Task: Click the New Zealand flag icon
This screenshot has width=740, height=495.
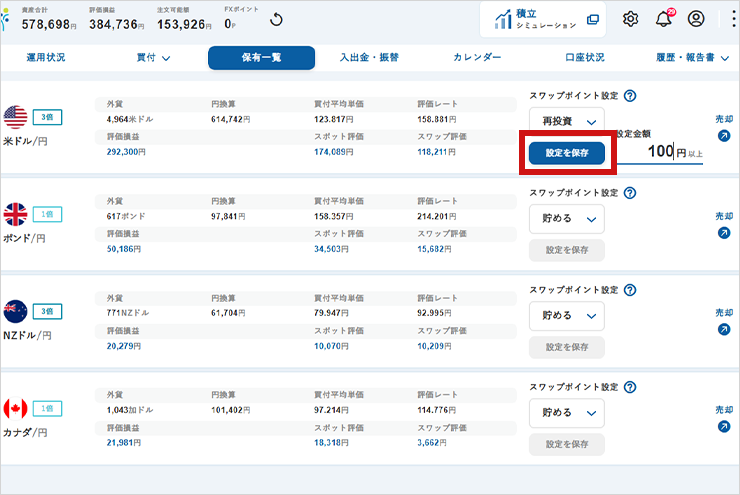Action: (x=16, y=311)
